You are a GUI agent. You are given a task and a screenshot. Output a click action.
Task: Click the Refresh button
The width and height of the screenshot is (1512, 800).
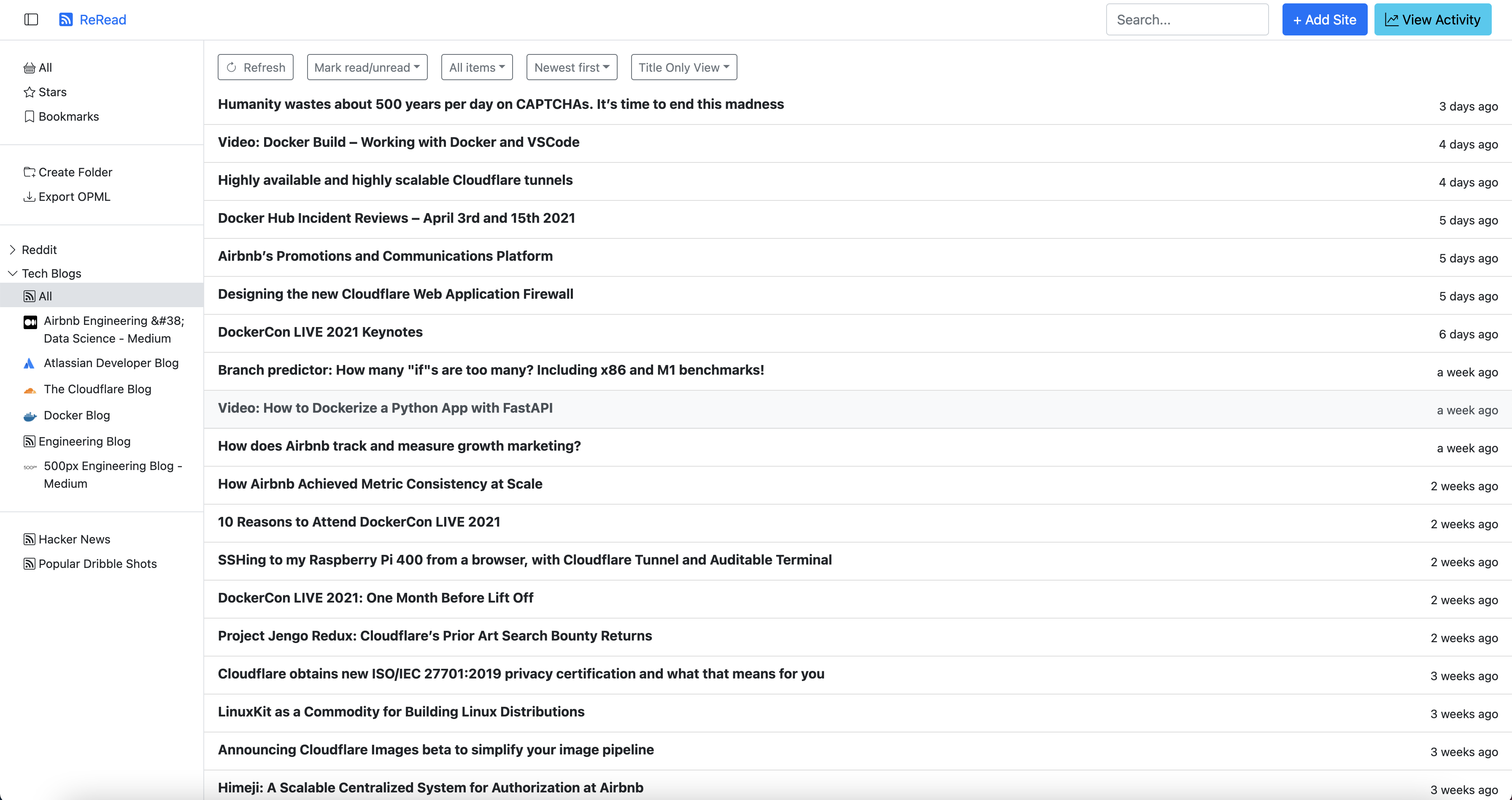tap(255, 68)
